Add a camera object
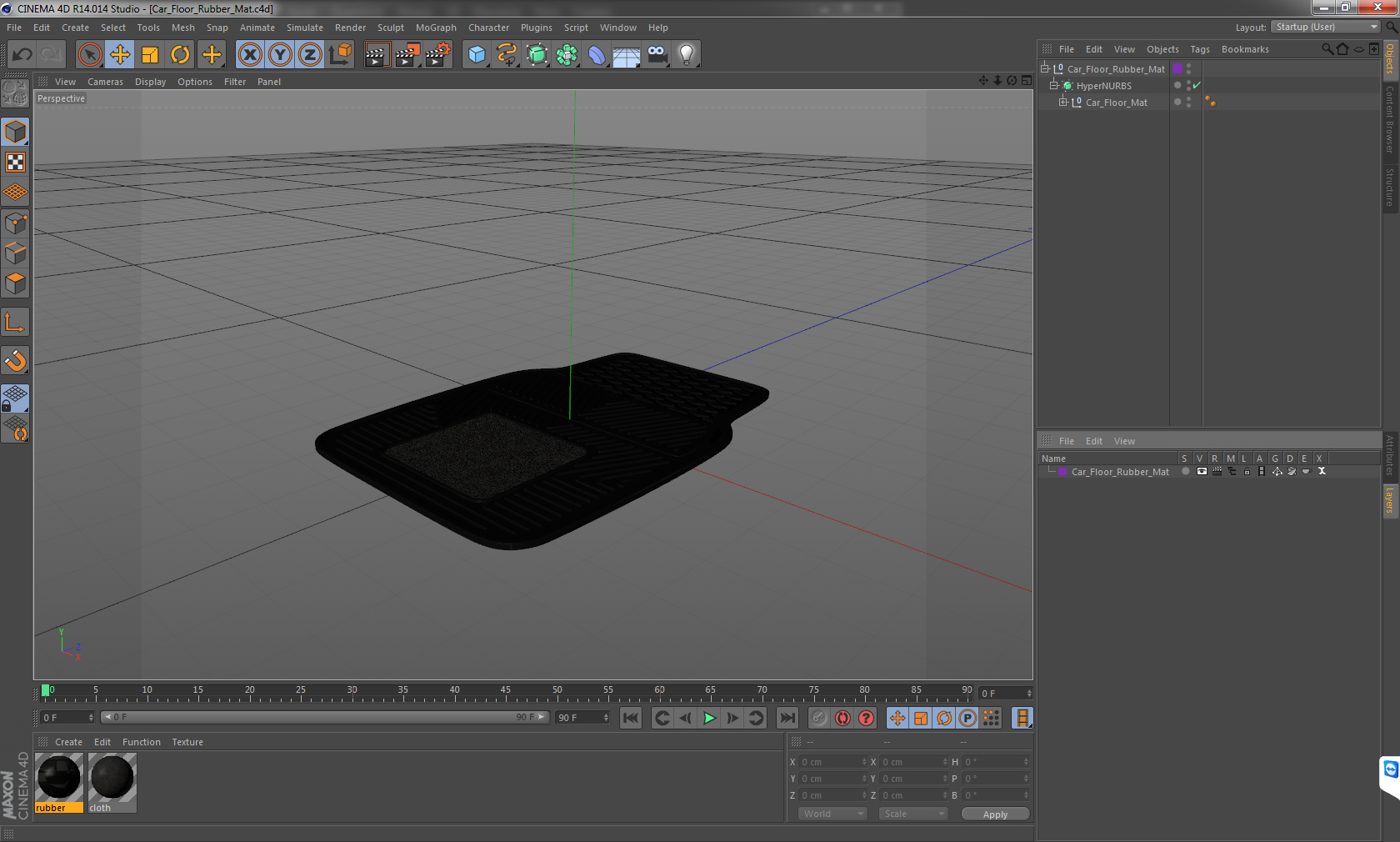This screenshot has width=1400, height=842. (657, 55)
